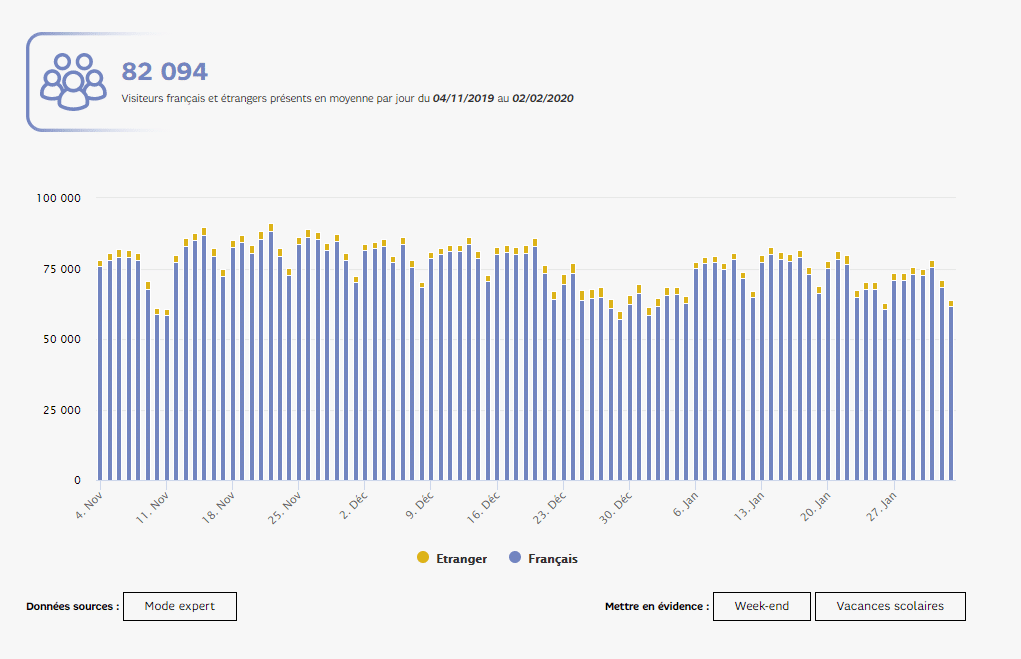Click the last bar on the chart
Screen dimensions: 1021x659
951,392
